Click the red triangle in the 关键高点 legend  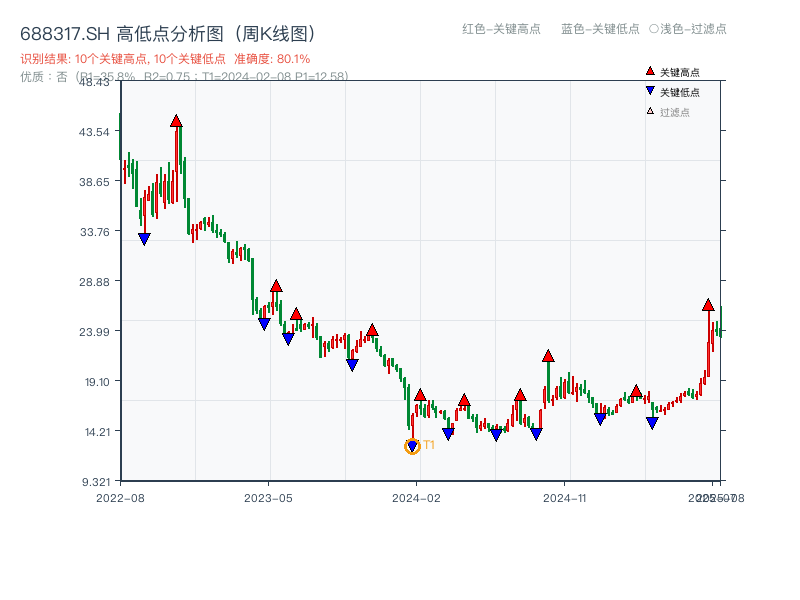(650, 72)
